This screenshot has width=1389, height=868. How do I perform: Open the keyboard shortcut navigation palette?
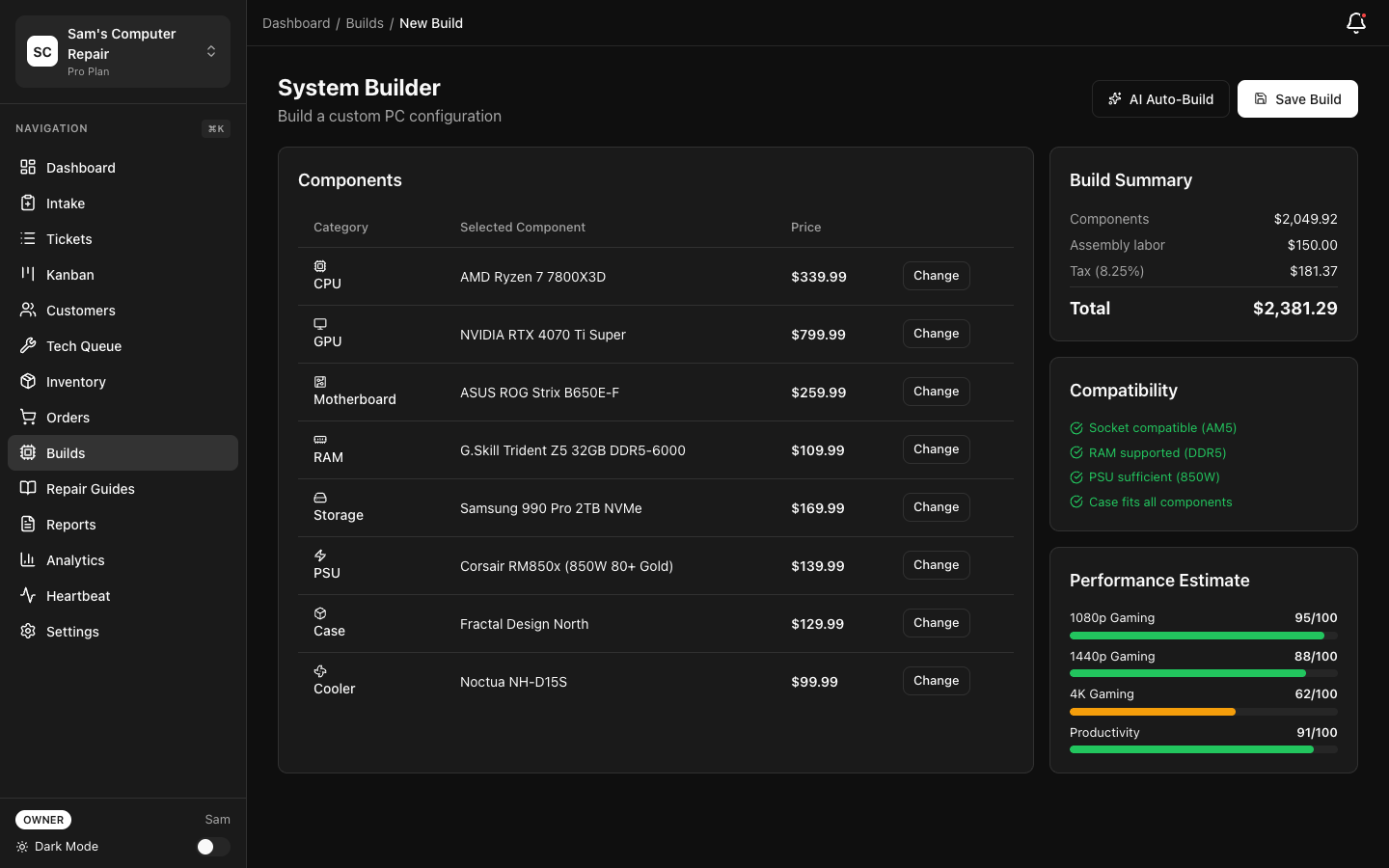tap(215, 128)
